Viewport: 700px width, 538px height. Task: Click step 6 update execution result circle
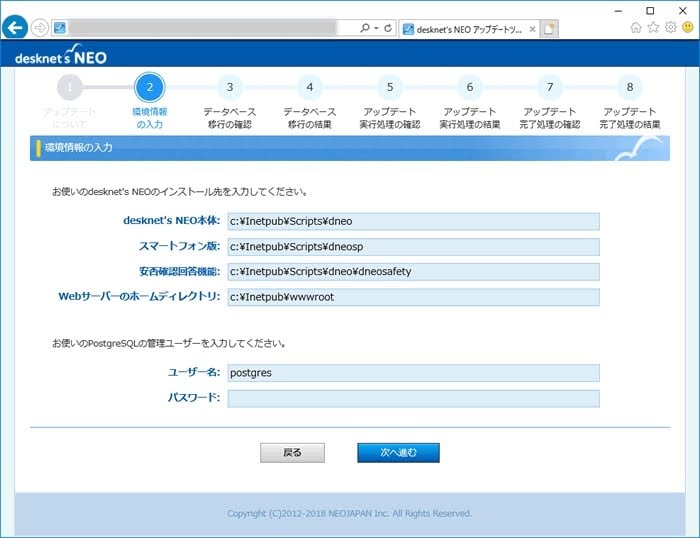coord(470,87)
